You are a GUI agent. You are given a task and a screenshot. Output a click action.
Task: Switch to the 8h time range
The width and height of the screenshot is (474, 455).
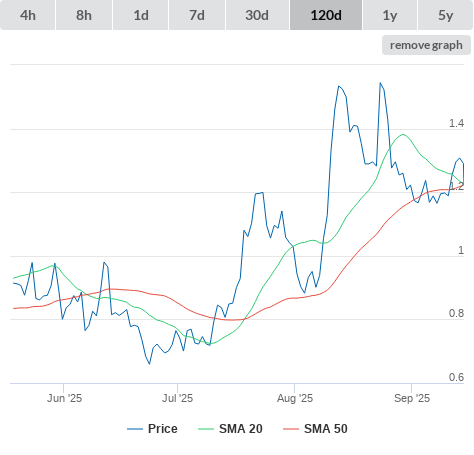84,15
